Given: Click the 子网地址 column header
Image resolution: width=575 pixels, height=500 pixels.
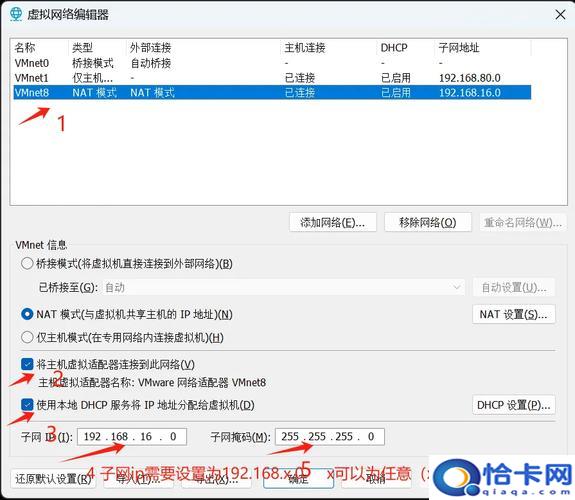Looking at the screenshot, I should pyautogui.click(x=483, y=48).
